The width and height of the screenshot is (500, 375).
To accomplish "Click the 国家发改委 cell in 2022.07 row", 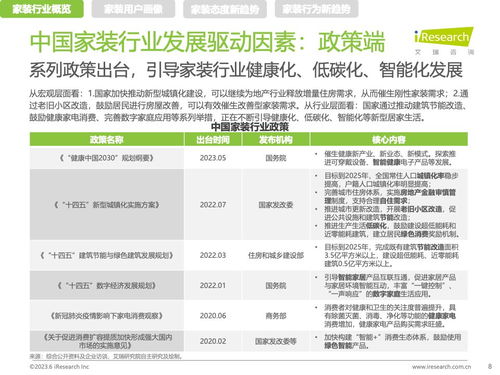I will [x=276, y=204].
